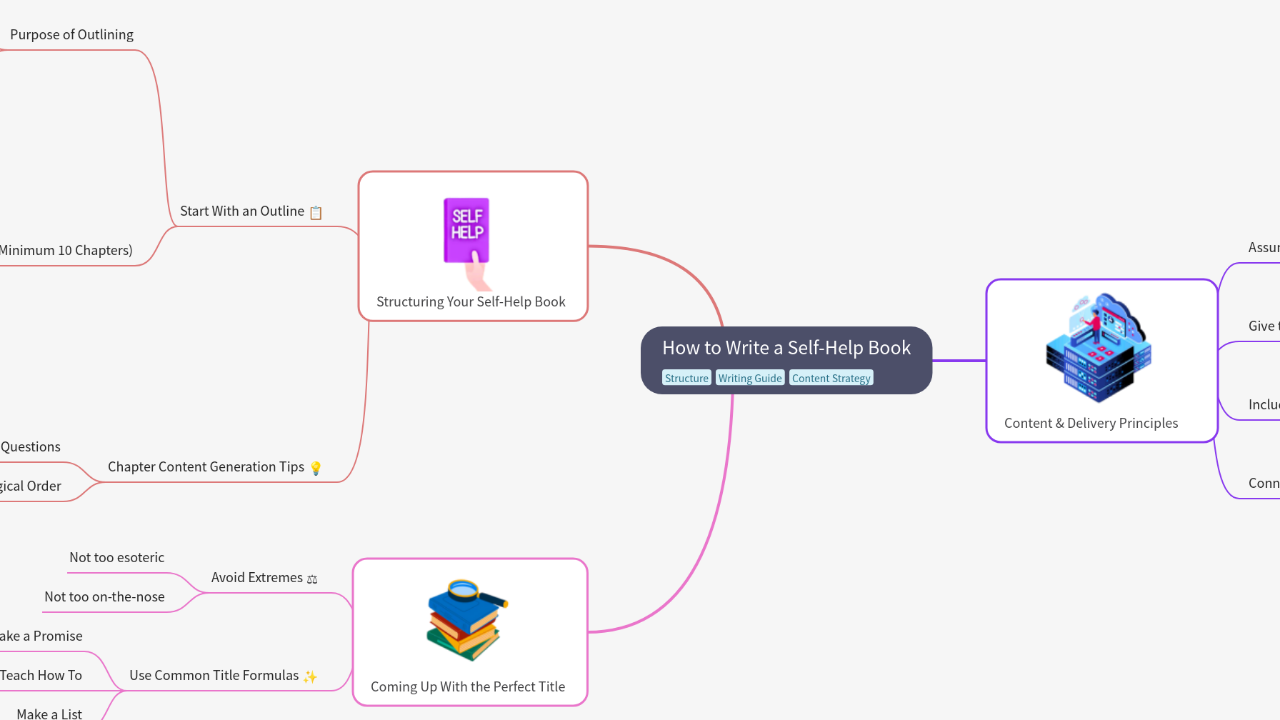Select the Start With an Outline node

[242, 211]
